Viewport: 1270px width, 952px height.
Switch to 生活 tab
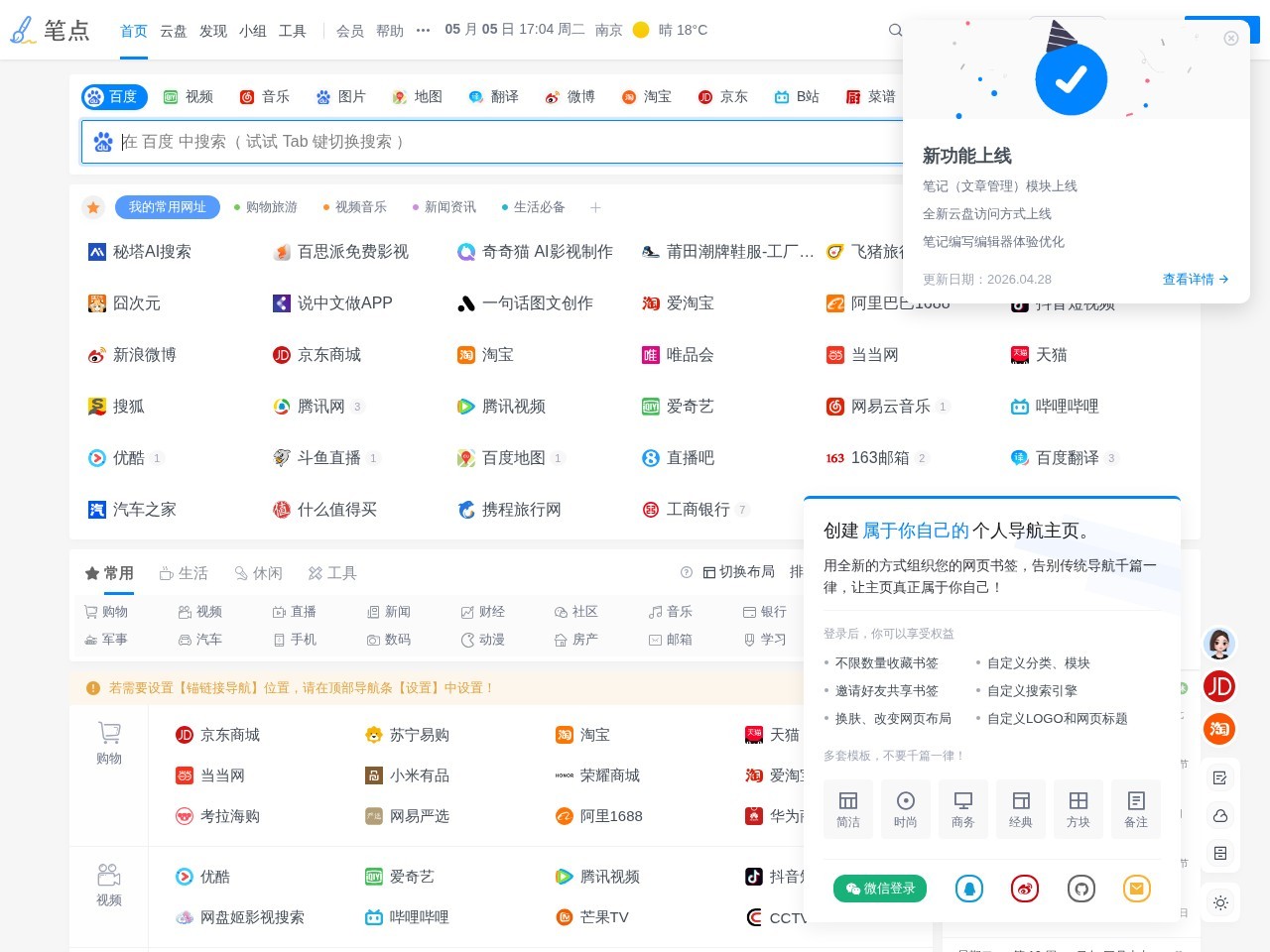tap(184, 573)
